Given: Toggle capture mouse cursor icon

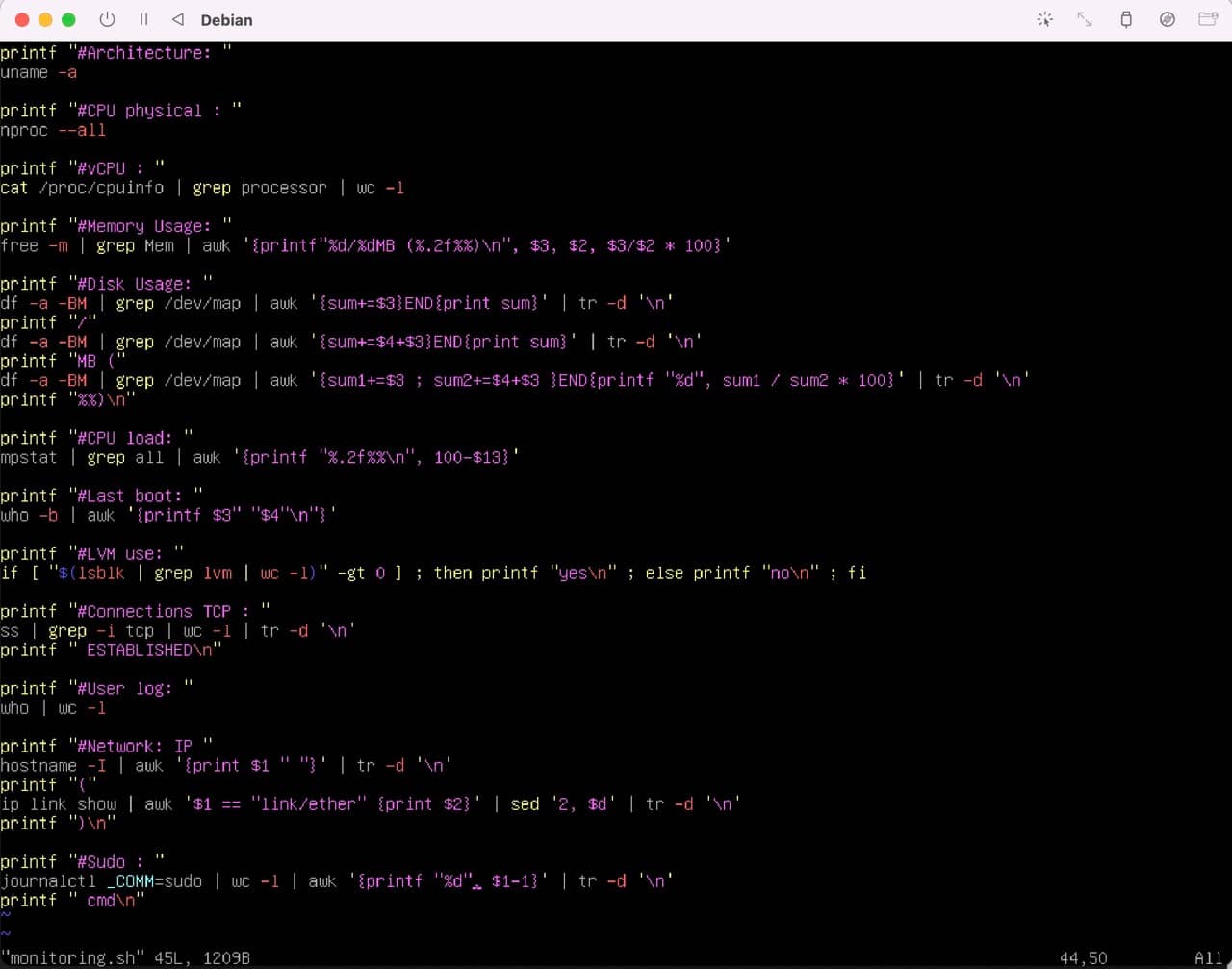Looking at the screenshot, I should [x=1044, y=19].
